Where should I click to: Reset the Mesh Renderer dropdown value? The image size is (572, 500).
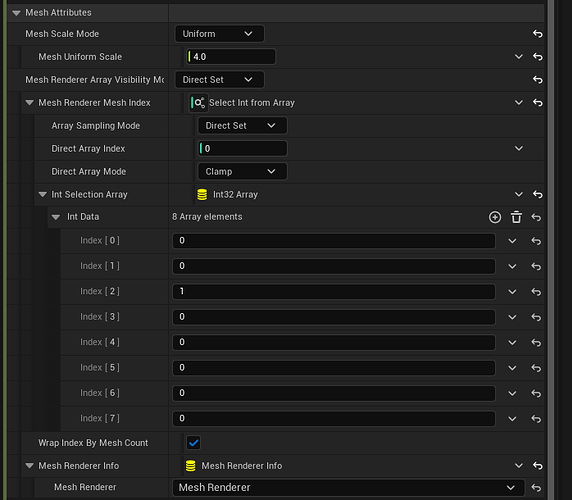(536, 488)
